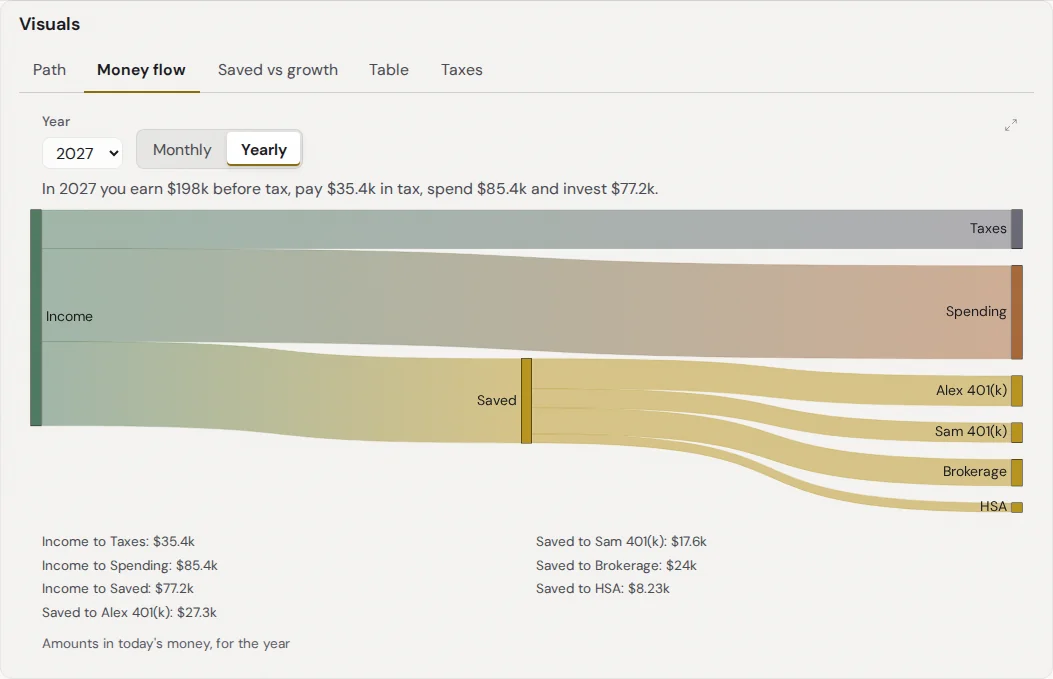Viewport: 1053px width, 679px height.
Task: Click the Year label above the dropdown
Action: (56, 122)
